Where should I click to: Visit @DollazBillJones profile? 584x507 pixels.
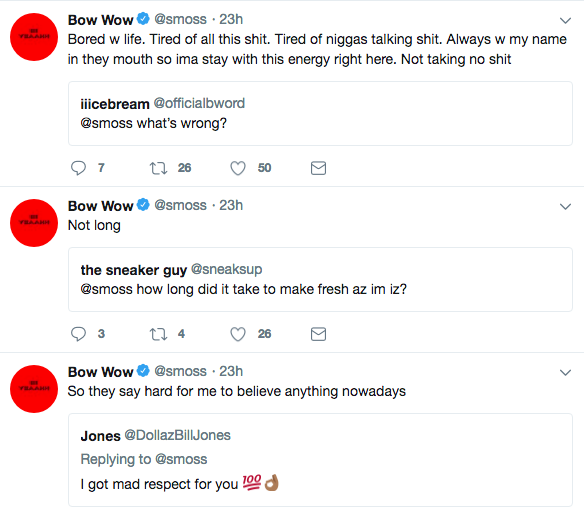[x=177, y=435]
